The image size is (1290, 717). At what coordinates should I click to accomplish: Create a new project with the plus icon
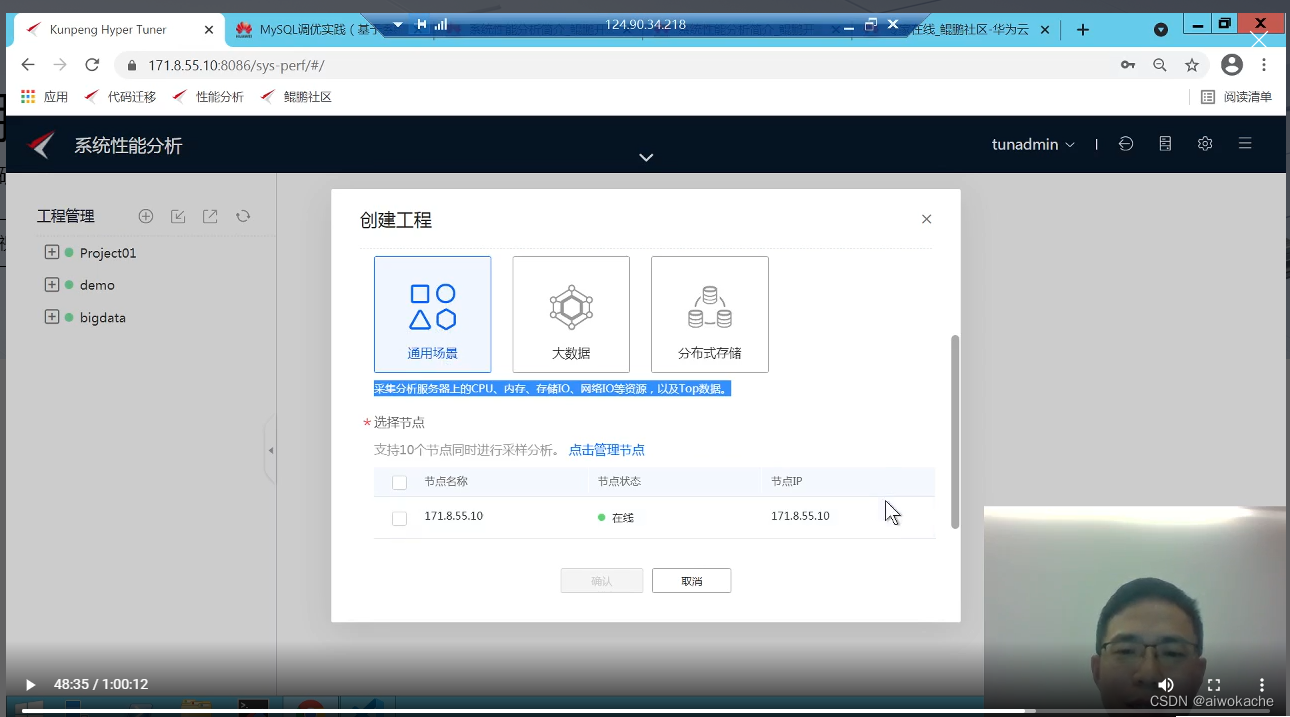point(146,215)
